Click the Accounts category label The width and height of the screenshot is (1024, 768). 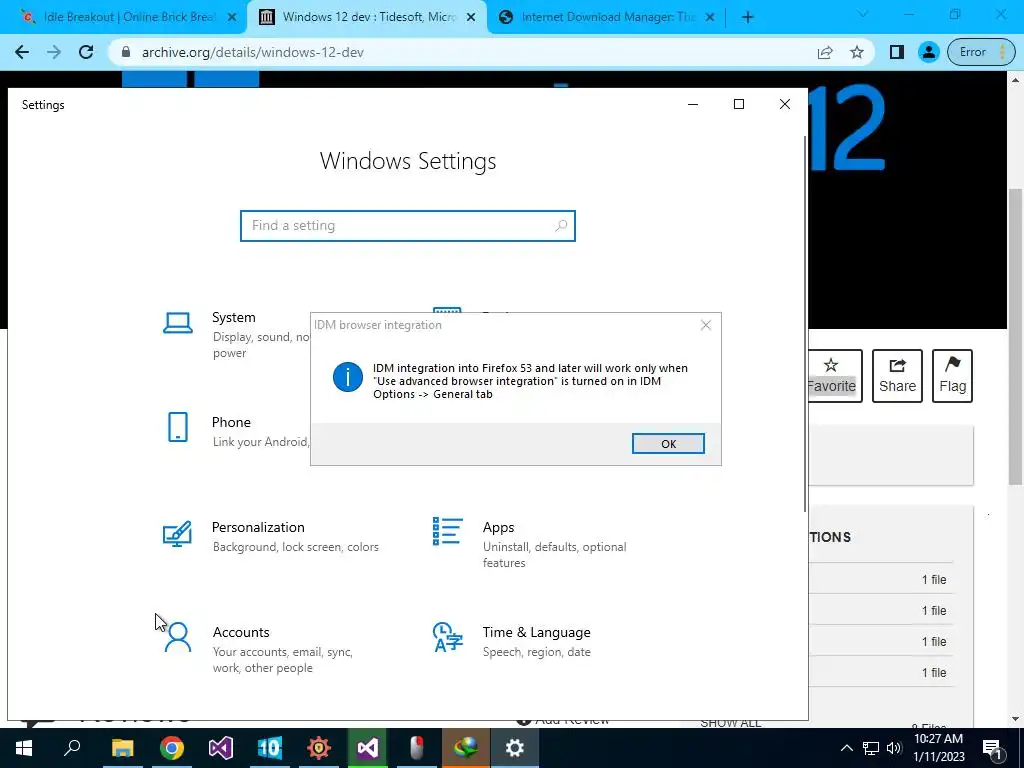(241, 632)
